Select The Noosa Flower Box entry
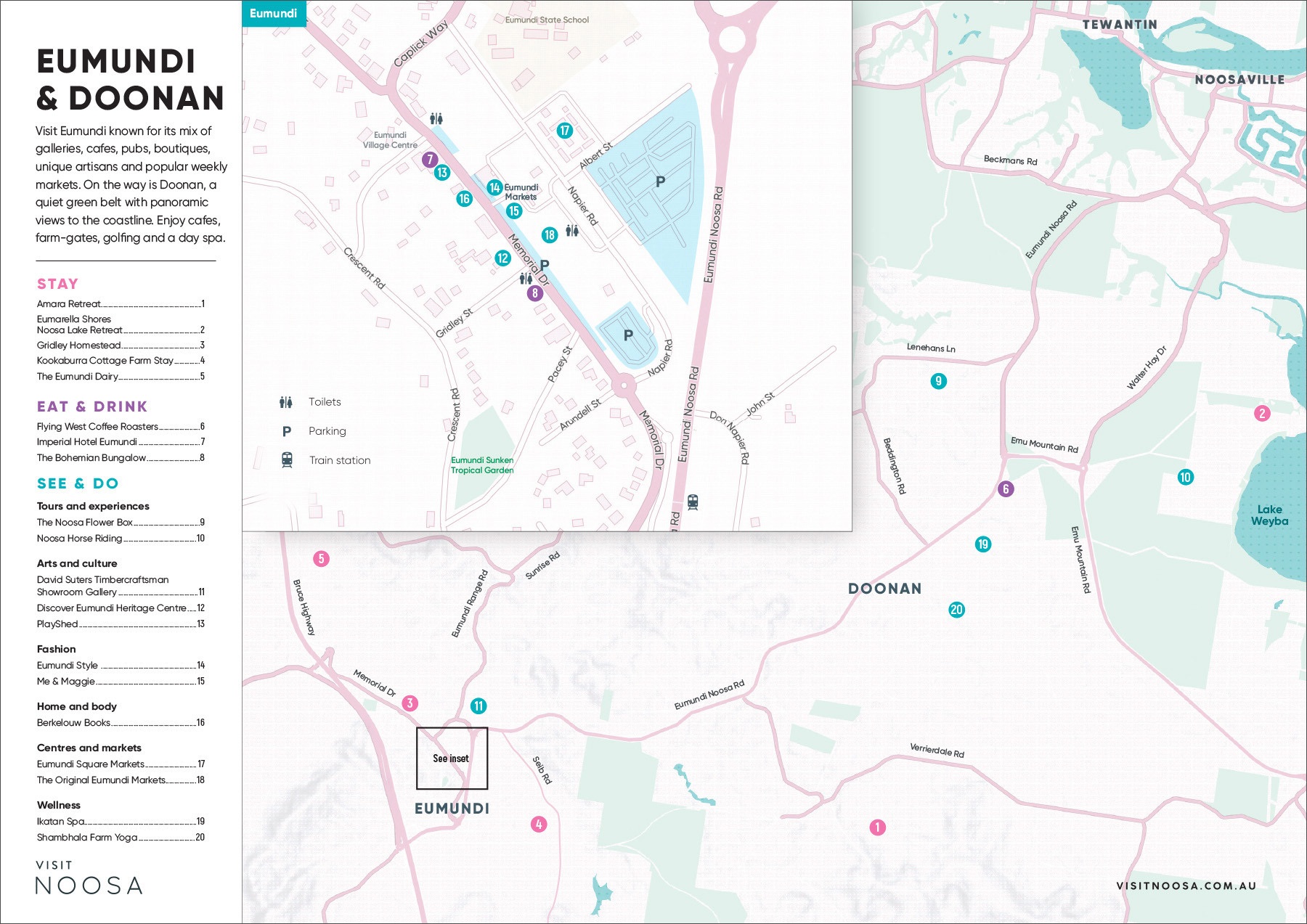The image size is (1307, 924). pyautogui.click(x=121, y=523)
